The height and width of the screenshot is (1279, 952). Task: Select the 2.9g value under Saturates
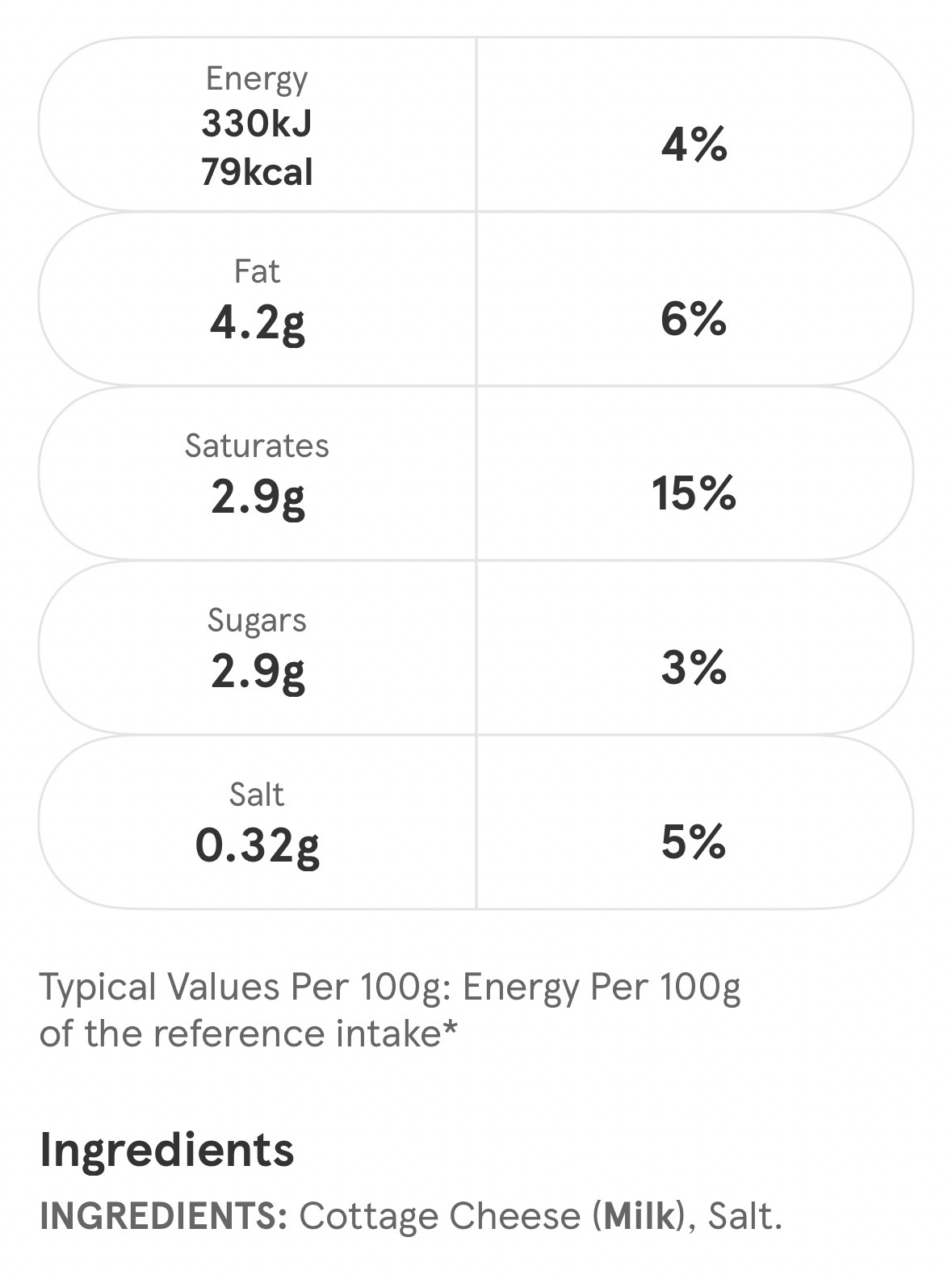point(257,497)
